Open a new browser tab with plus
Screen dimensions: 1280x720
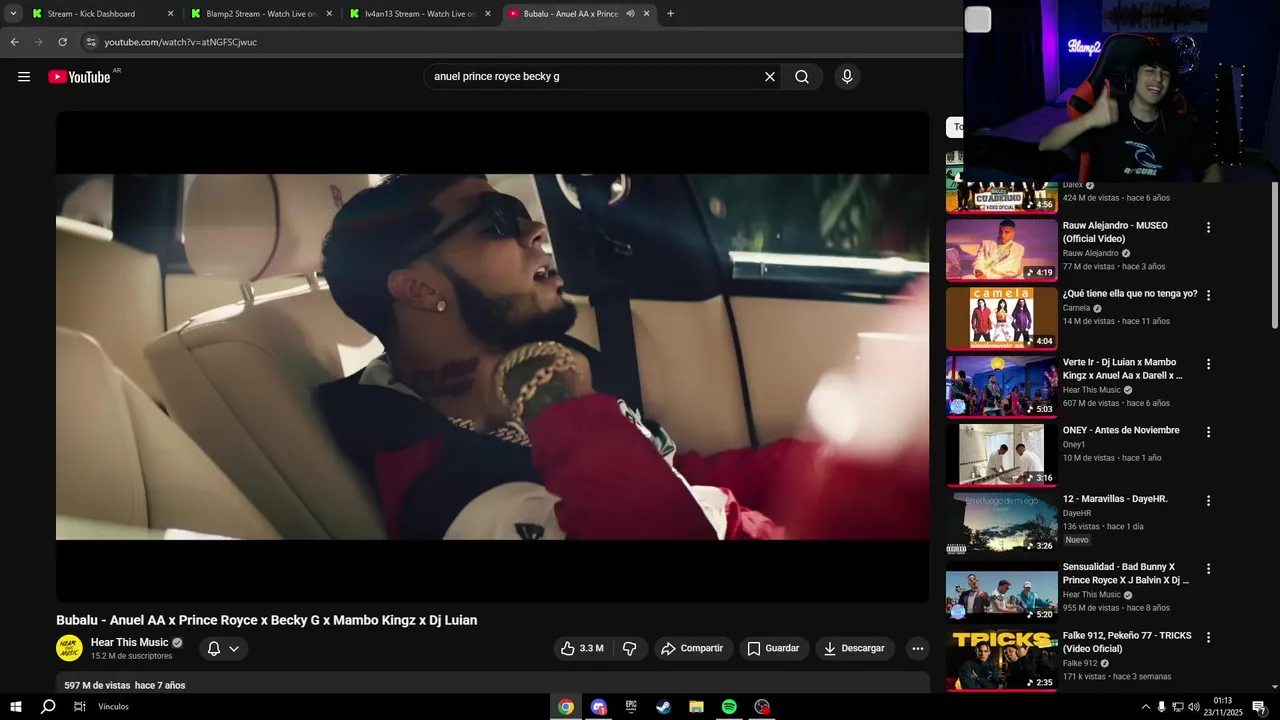tap(670, 14)
